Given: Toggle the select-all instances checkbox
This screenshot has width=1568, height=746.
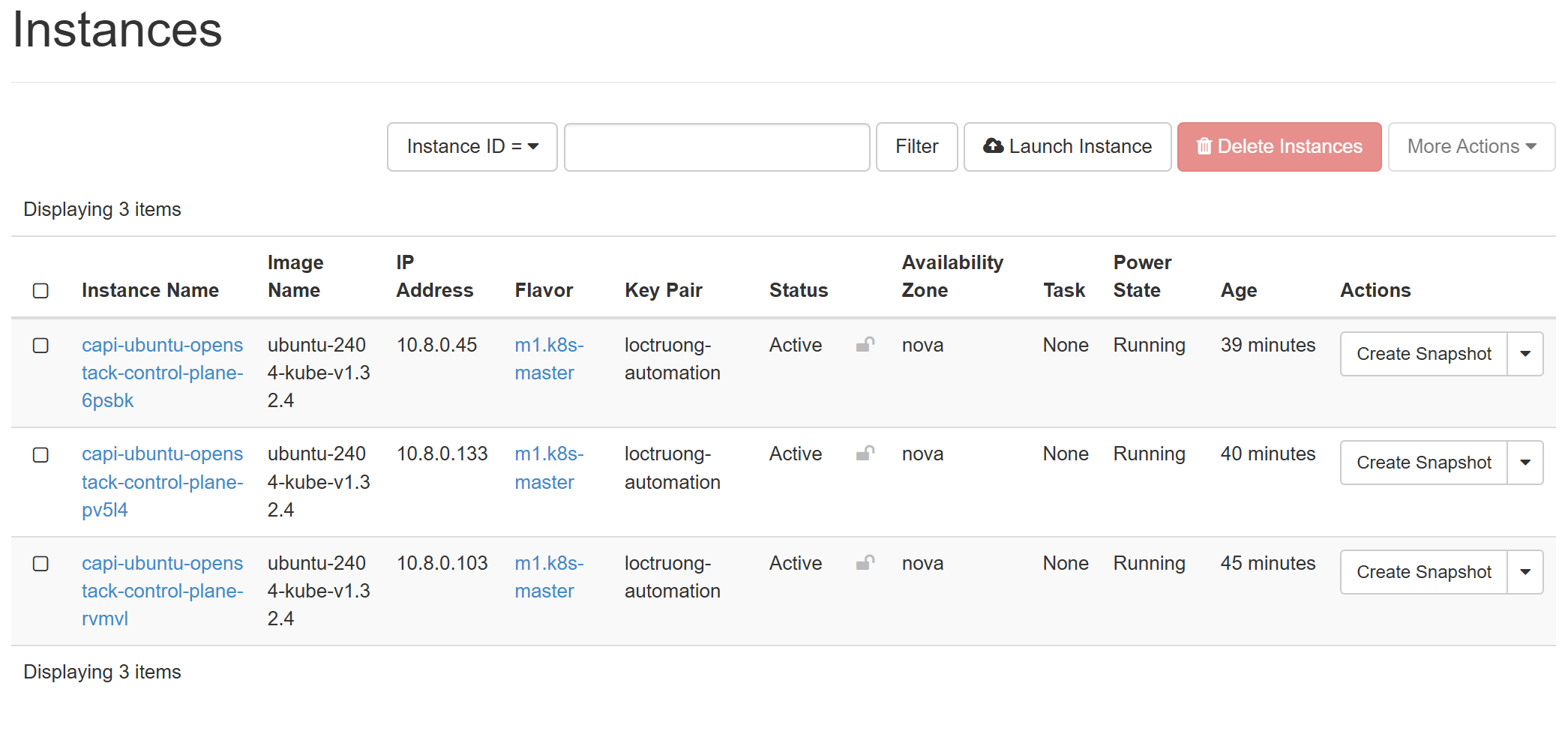Looking at the screenshot, I should (x=41, y=291).
